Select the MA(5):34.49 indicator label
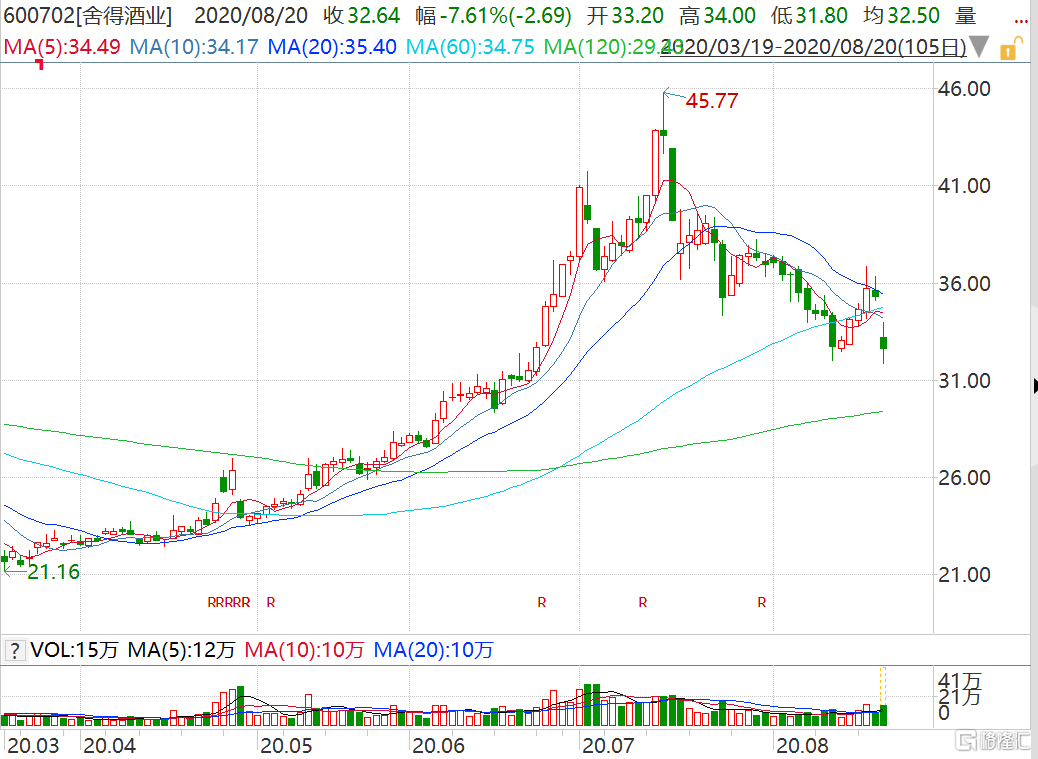Viewport: 1038px width, 759px height. [62, 47]
